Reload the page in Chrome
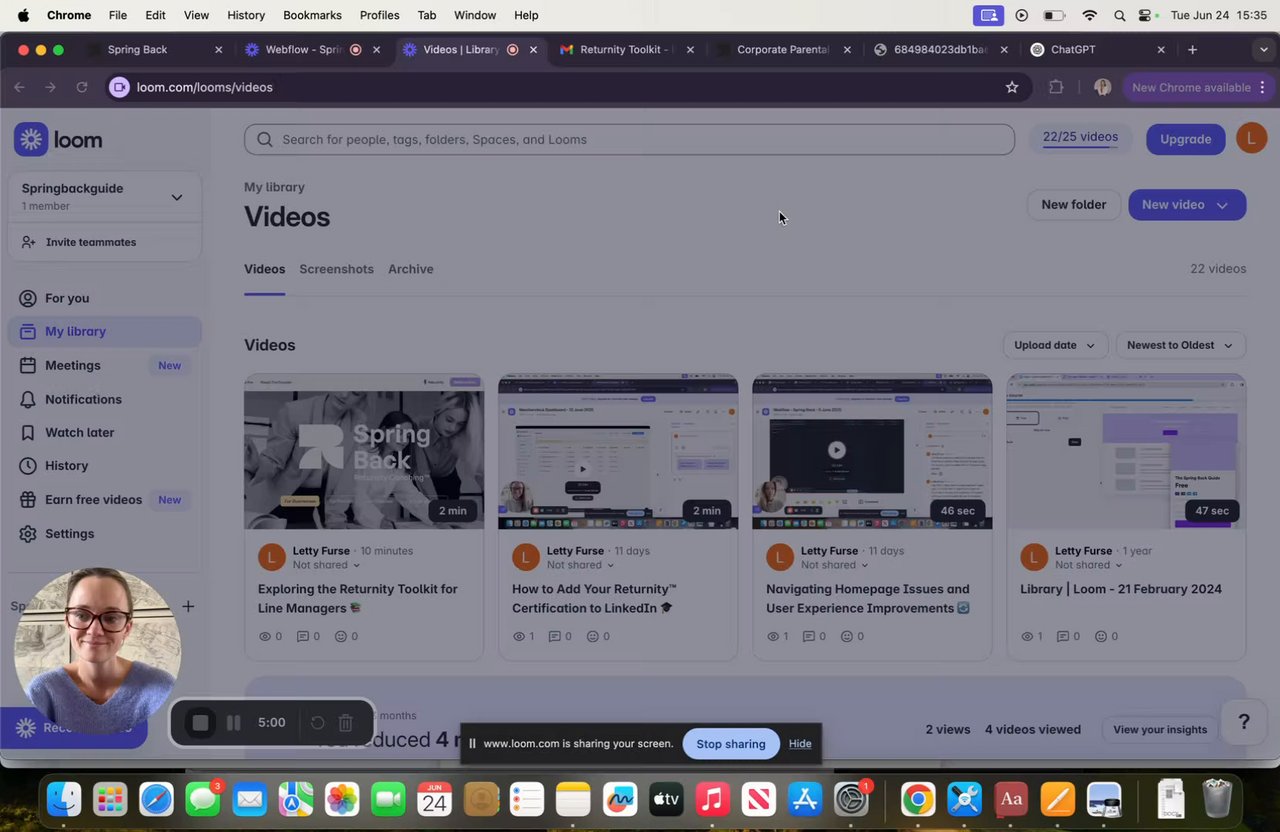Image resolution: width=1280 pixels, height=832 pixels. click(82, 87)
